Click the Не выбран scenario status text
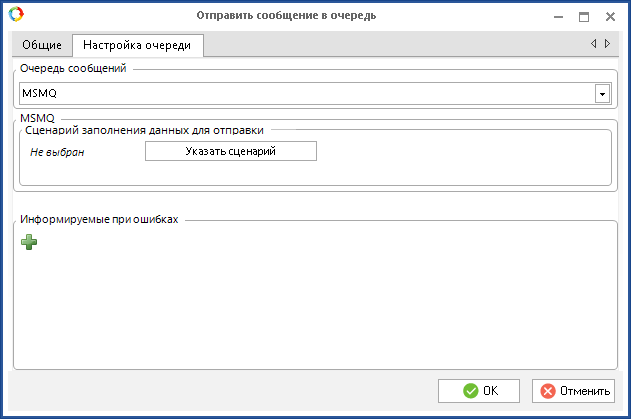This screenshot has width=631, height=419. pos(57,152)
